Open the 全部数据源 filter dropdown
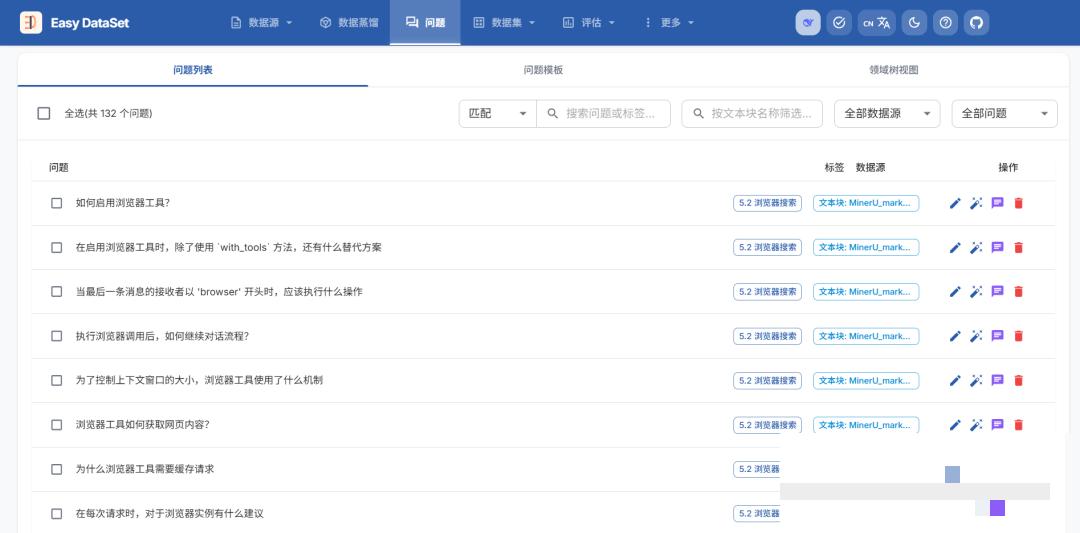Image resolution: width=1080 pixels, height=533 pixels. (x=887, y=114)
